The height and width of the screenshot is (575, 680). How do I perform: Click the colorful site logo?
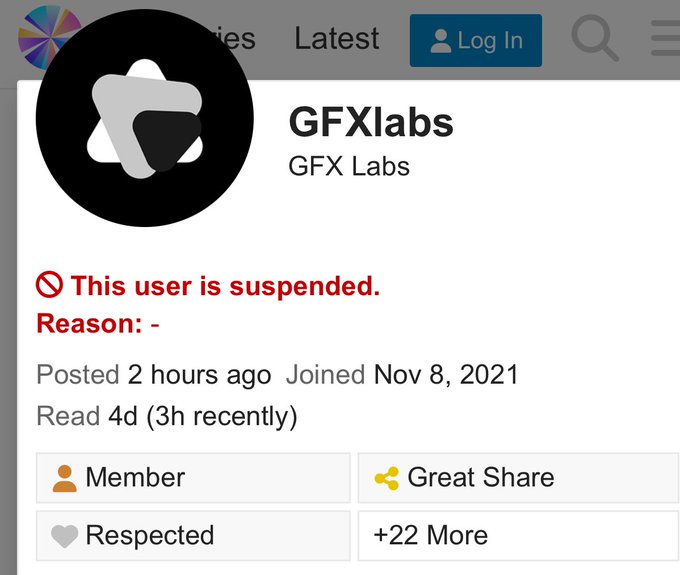click(40, 30)
